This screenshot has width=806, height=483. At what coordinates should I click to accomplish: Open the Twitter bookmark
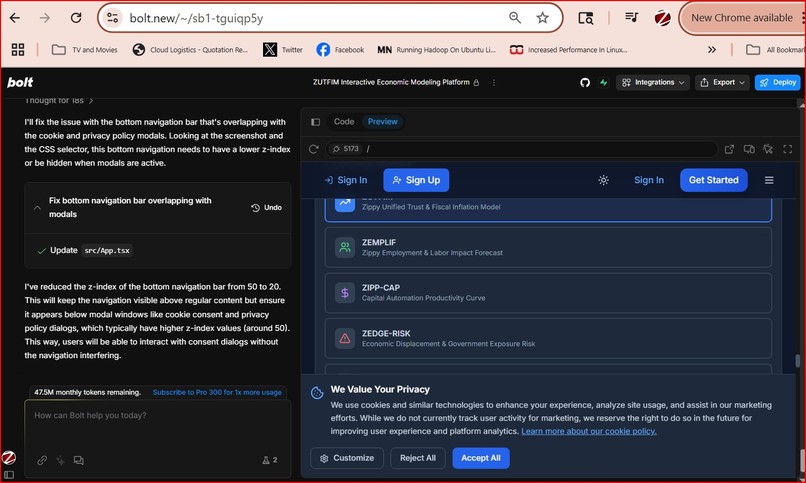tap(283, 49)
